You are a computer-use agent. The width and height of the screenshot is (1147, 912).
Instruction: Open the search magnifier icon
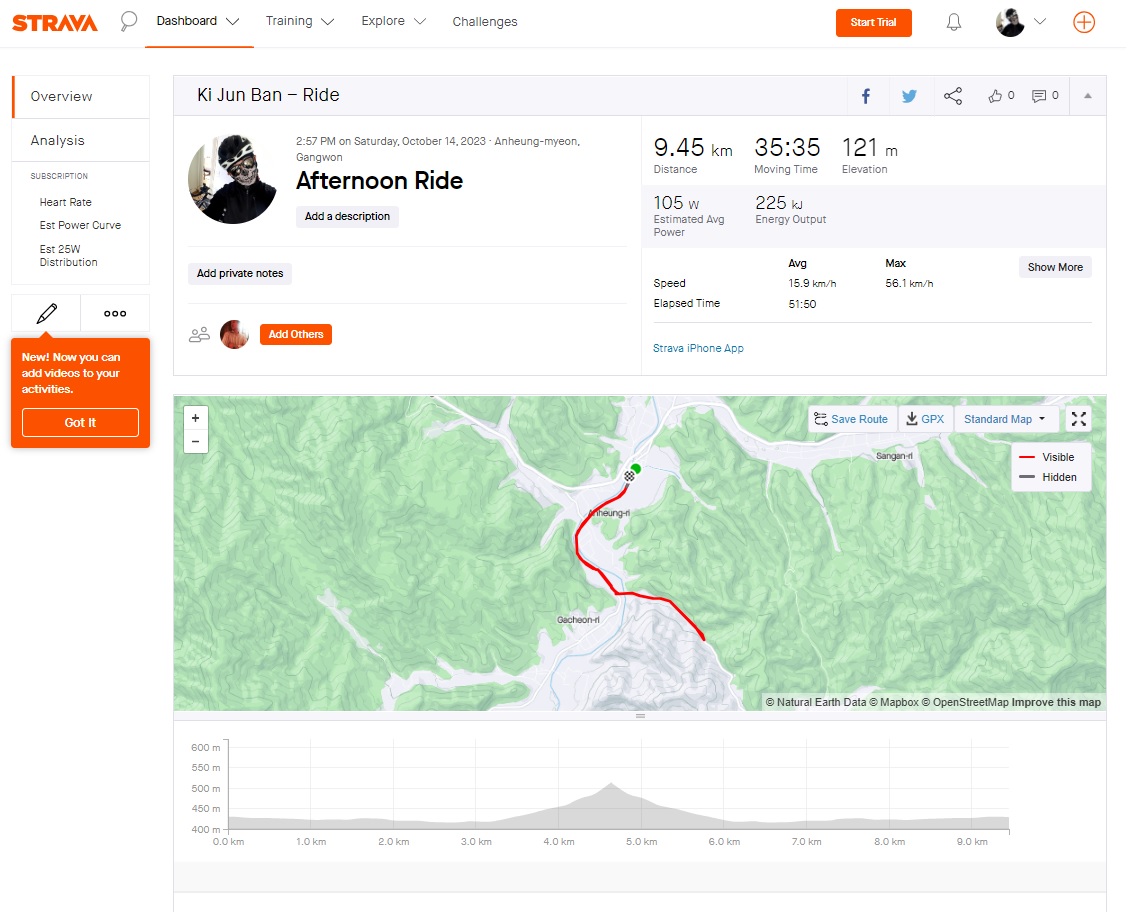(129, 21)
